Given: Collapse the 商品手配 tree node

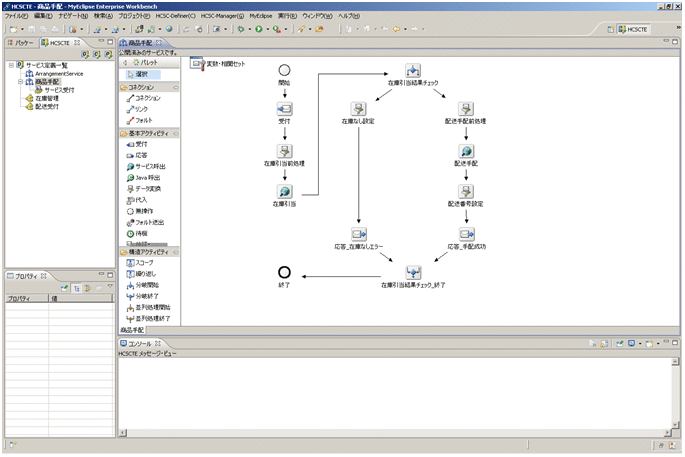Looking at the screenshot, I should pyautogui.click(x=21, y=82).
